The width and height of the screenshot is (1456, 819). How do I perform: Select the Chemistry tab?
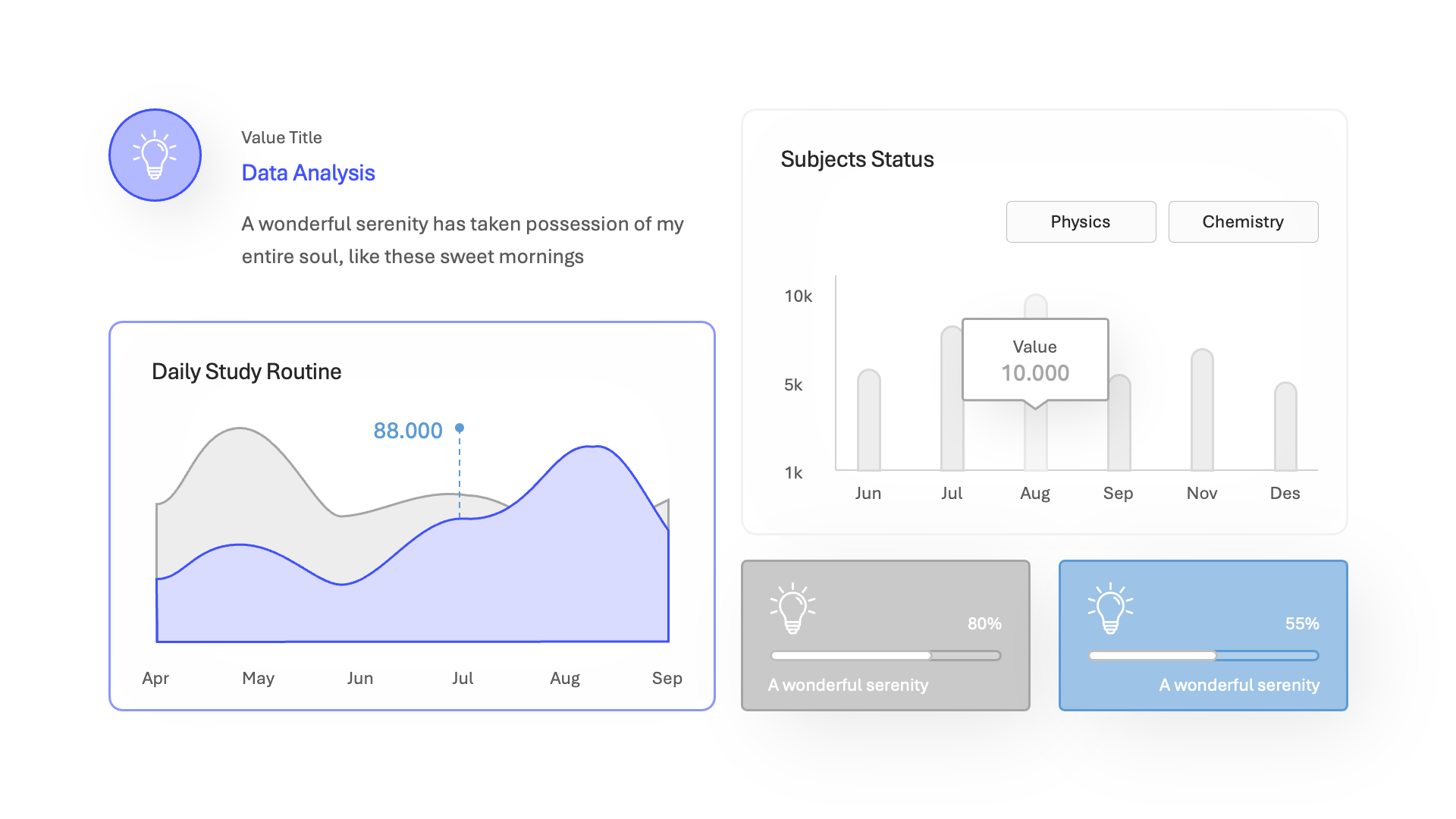1243,221
